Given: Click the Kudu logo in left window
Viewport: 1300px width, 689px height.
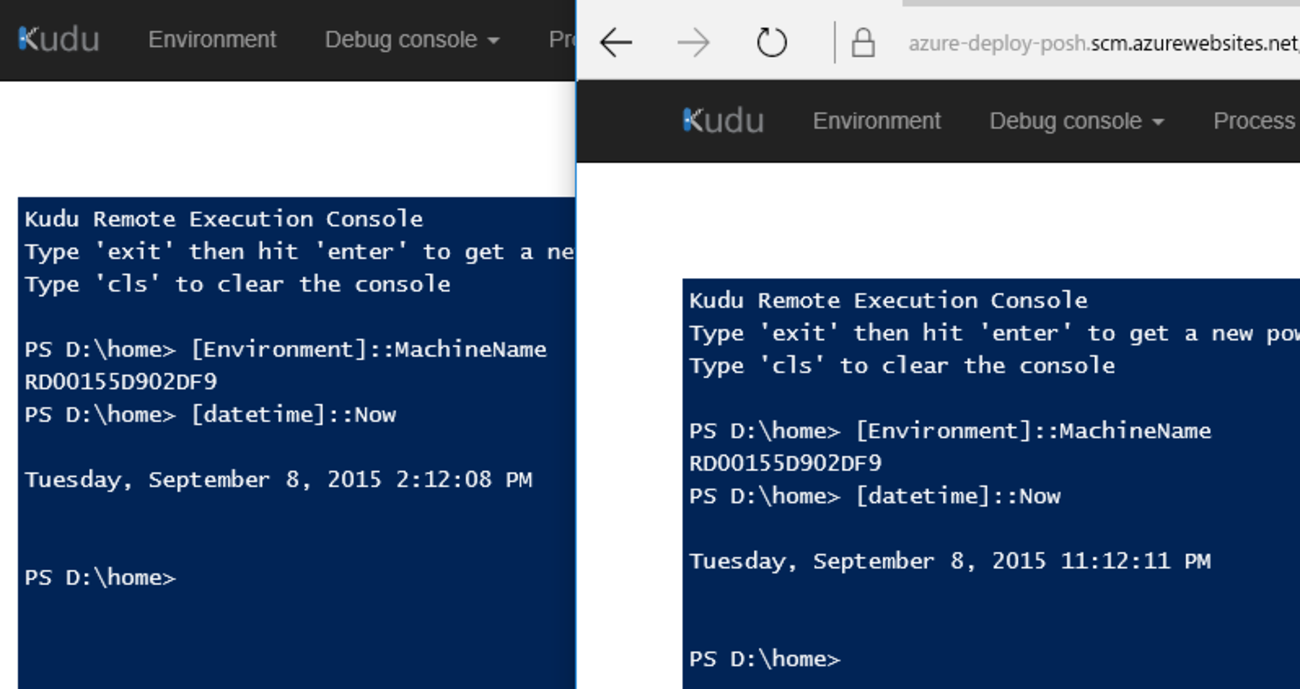Looking at the screenshot, I should (59, 39).
